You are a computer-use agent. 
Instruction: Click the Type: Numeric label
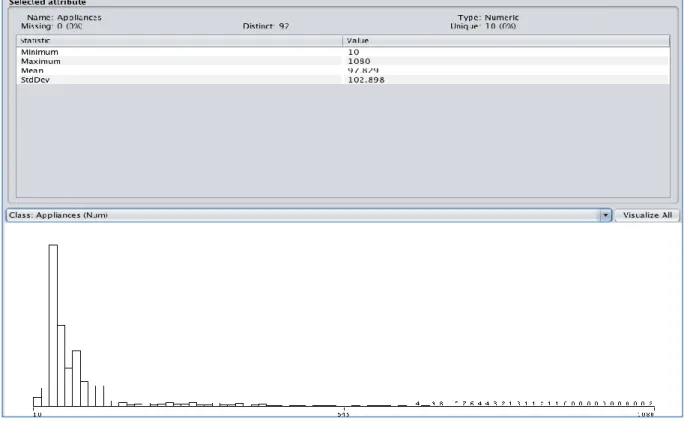click(488, 17)
